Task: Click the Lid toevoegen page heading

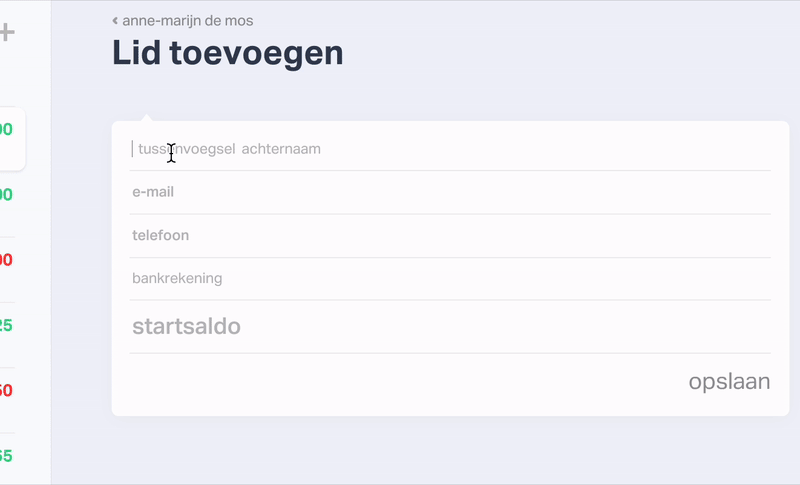Action: point(227,53)
